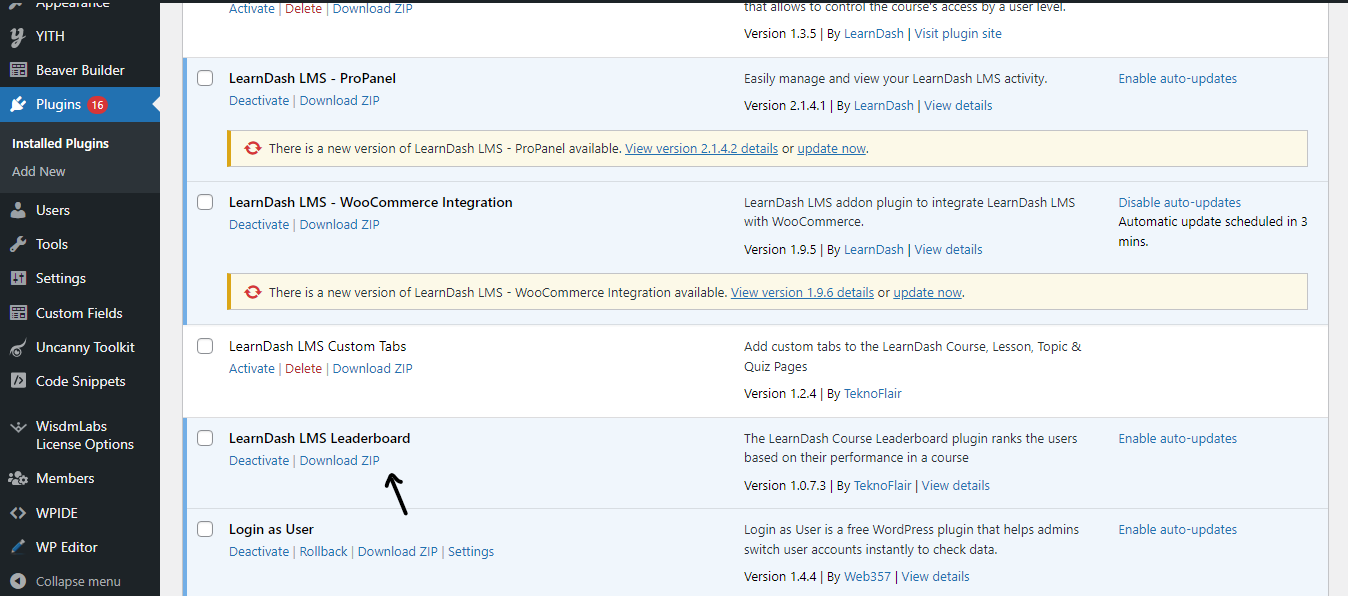Select the Login as User plugin checkbox
Viewport: 1348px width, 596px height.
click(x=205, y=529)
